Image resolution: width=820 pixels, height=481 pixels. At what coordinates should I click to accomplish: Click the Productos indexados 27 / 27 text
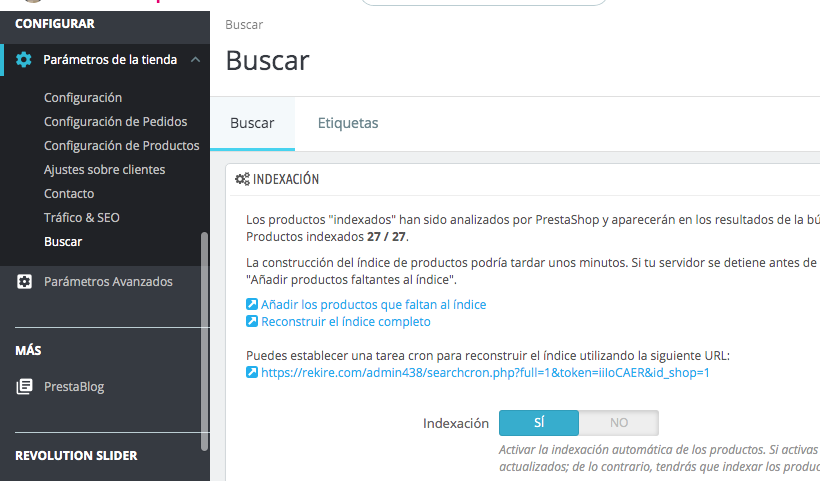click(327, 236)
